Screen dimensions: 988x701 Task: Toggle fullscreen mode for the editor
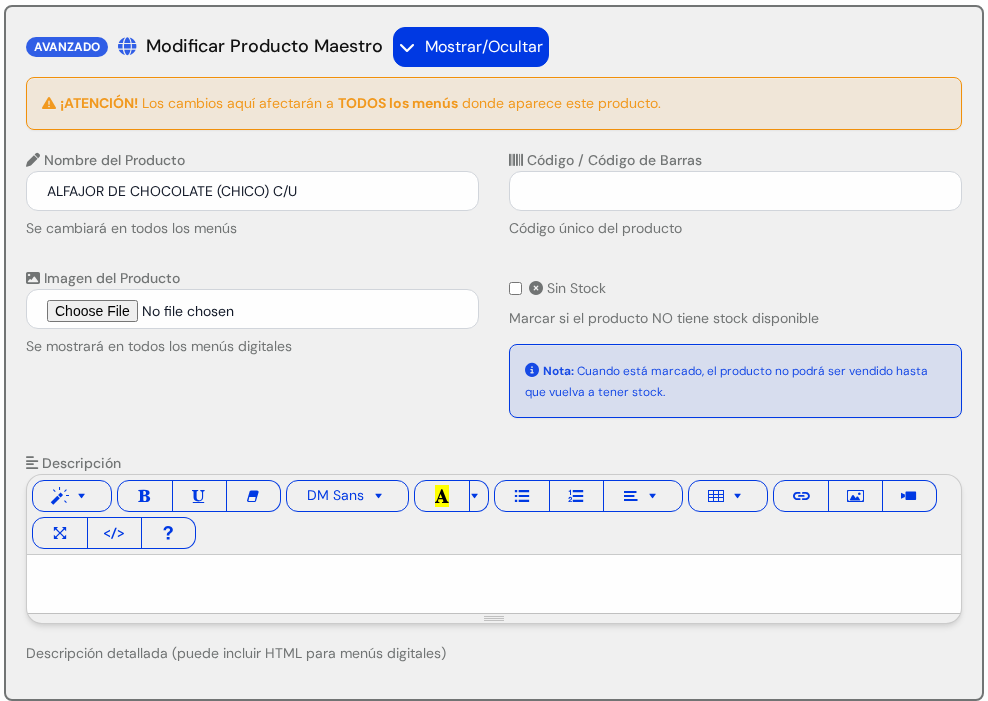(60, 533)
